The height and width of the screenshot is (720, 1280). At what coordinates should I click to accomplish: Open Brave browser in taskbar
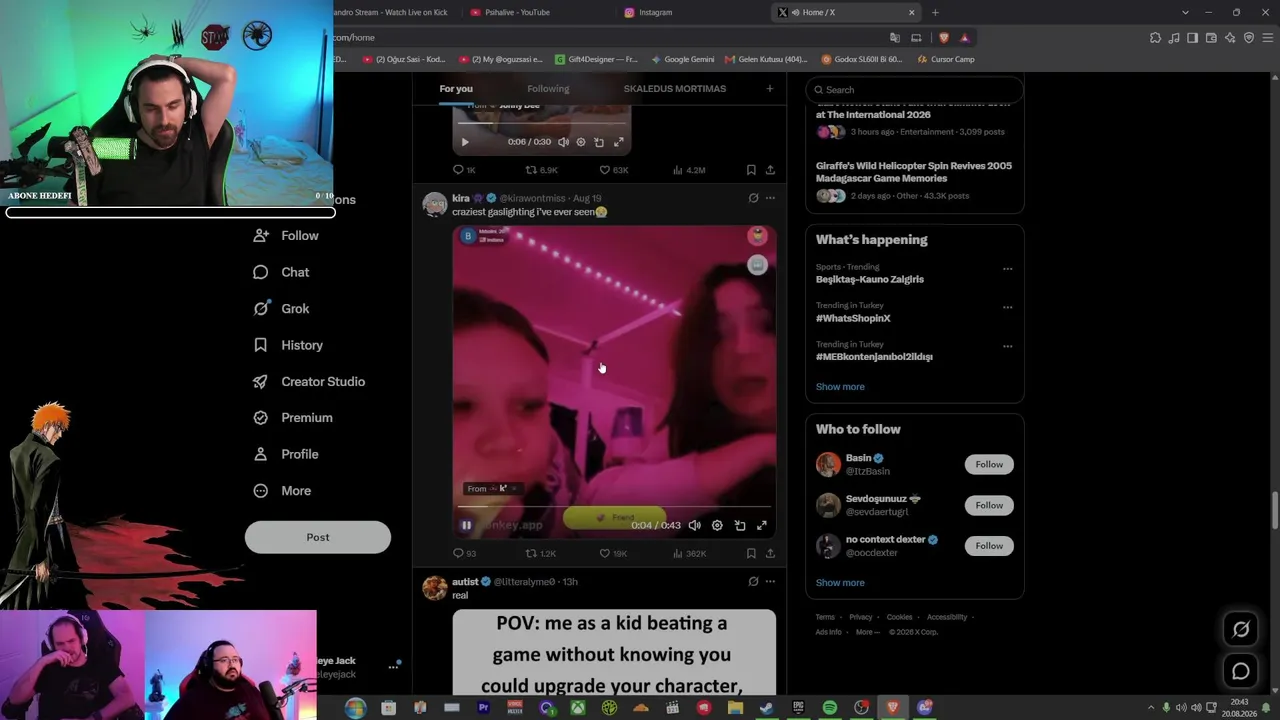[x=893, y=708]
